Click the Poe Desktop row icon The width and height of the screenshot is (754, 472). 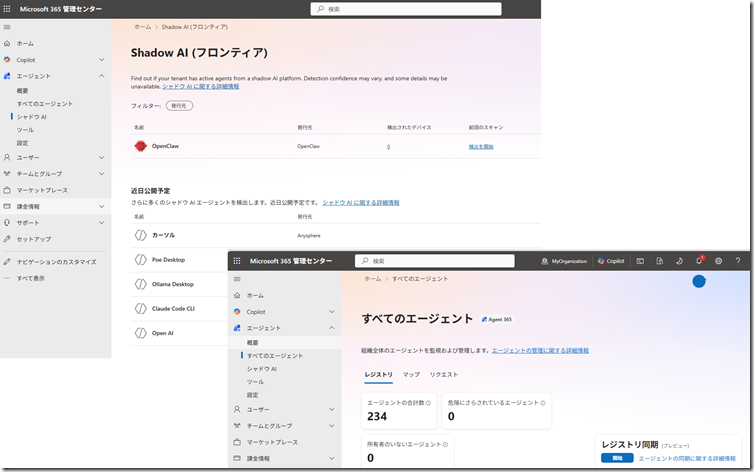[x=140, y=260]
